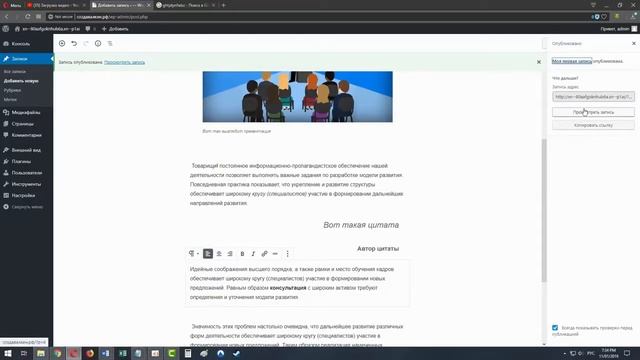Open site name home link in admin bar
The height and width of the screenshot is (360, 640).
pyautogui.click(x=47, y=29)
